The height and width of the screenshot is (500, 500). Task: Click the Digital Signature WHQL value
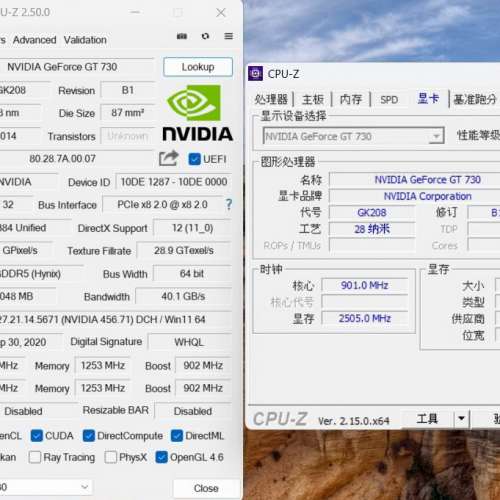coord(189,342)
